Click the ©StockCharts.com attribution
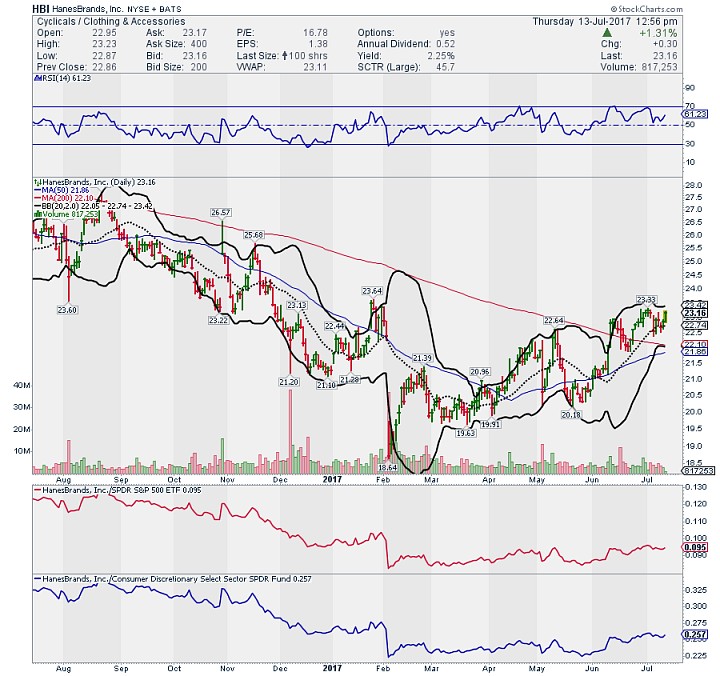This screenshot has width=720, height=676. pyautogui.click(x=647, y=9)
